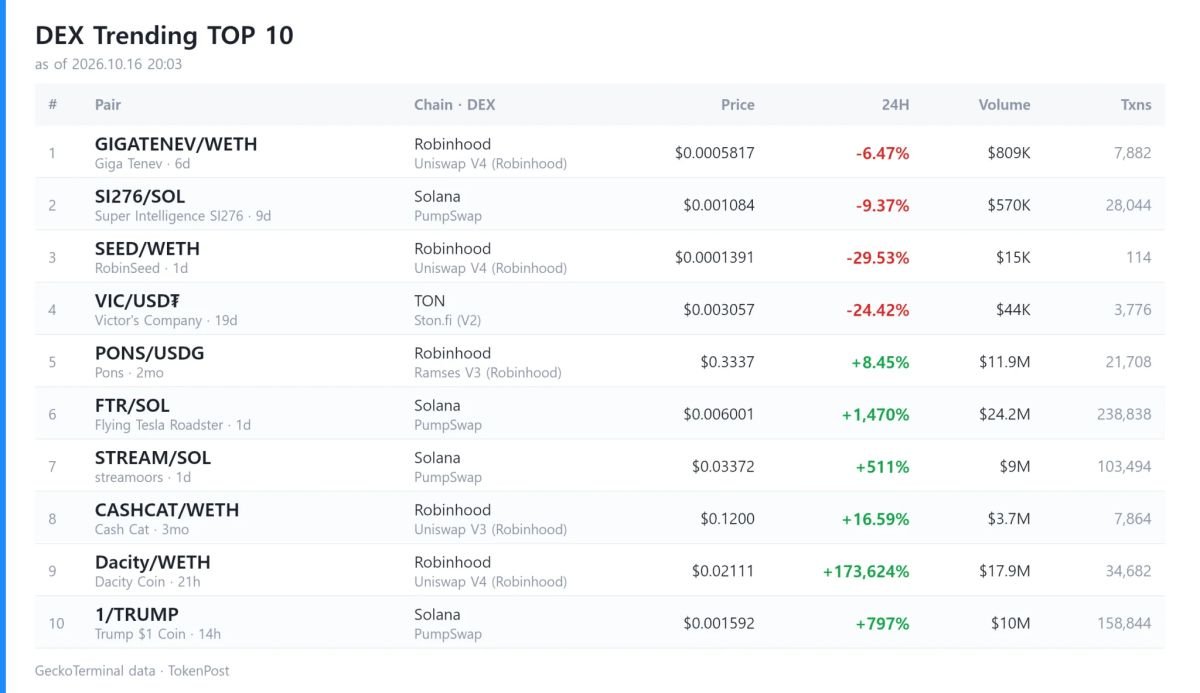1200x693 pixels.
Task: Click the Giga Tenev · 6d subtitle
Action: tap(142, 163)
